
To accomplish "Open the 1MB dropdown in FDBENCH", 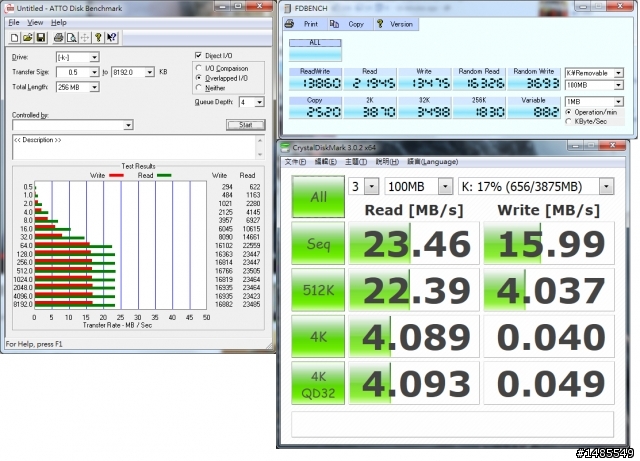I will (619, 101).
